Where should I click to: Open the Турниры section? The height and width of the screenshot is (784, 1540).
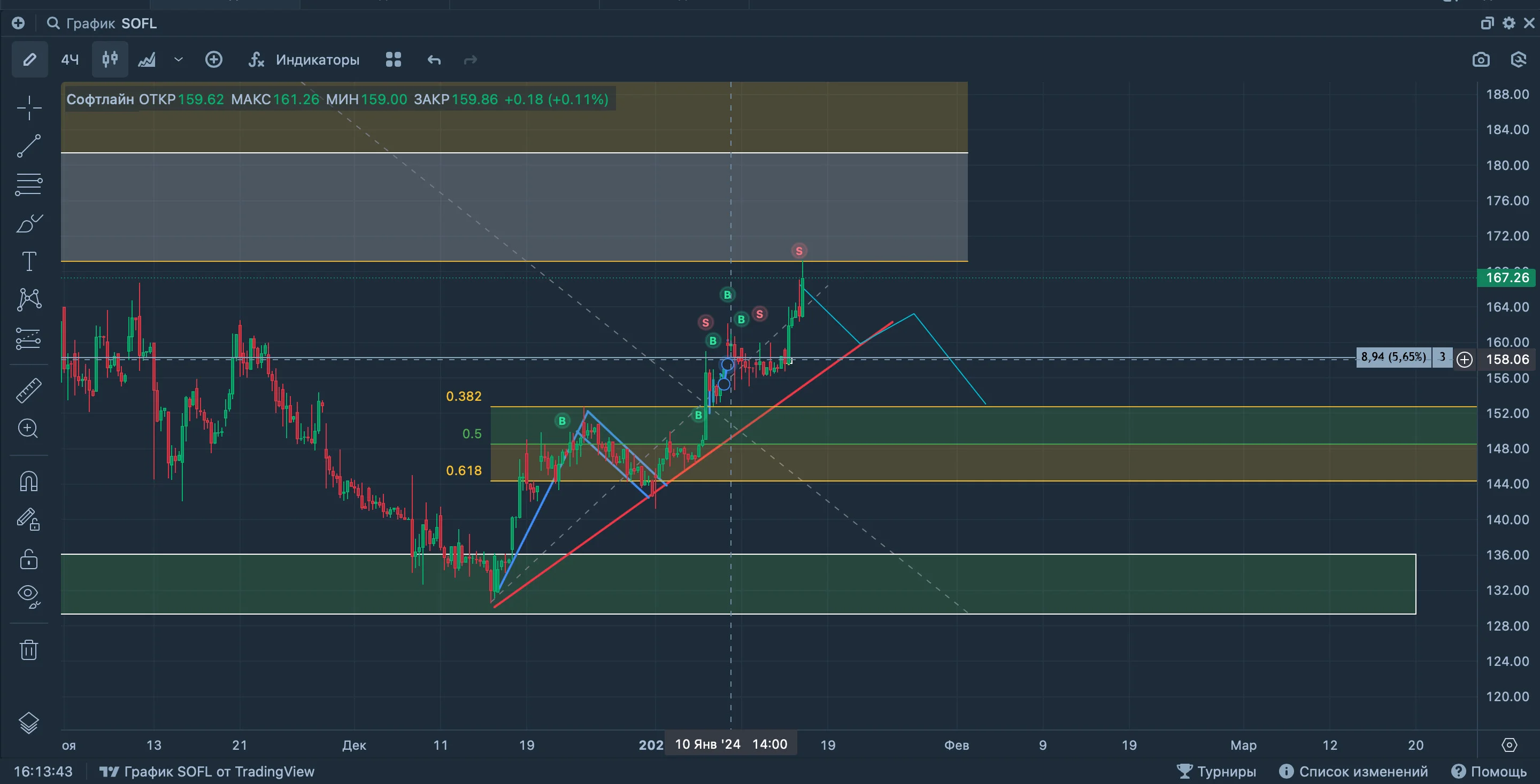1216,772
